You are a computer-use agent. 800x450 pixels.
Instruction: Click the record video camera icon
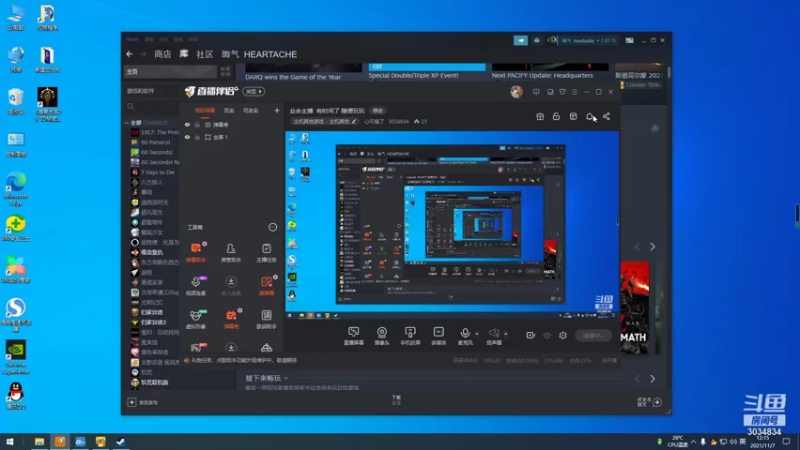point(531,335)
